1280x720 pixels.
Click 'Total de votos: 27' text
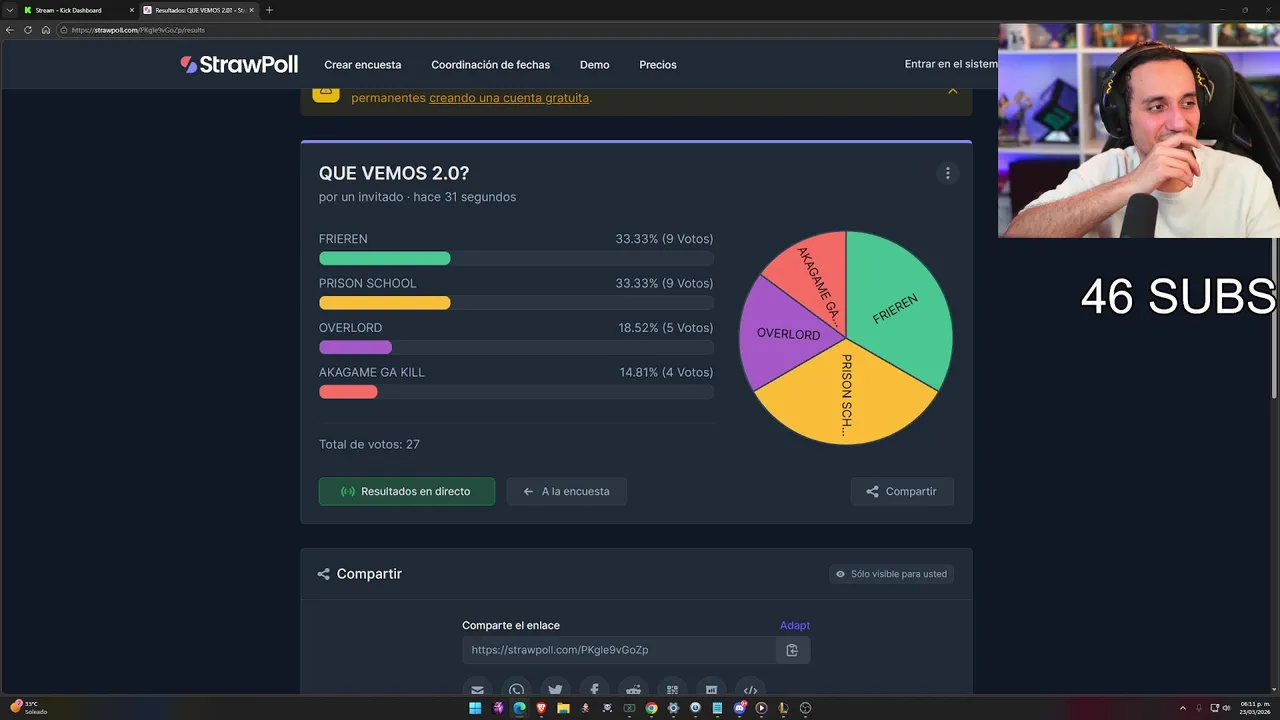point(369,444)
